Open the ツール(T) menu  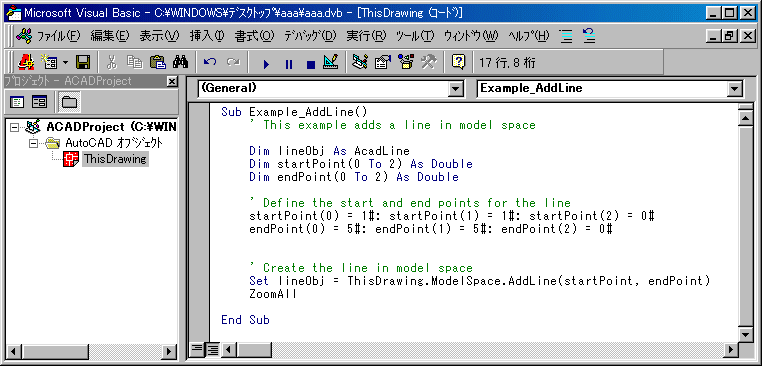[415, 36]
